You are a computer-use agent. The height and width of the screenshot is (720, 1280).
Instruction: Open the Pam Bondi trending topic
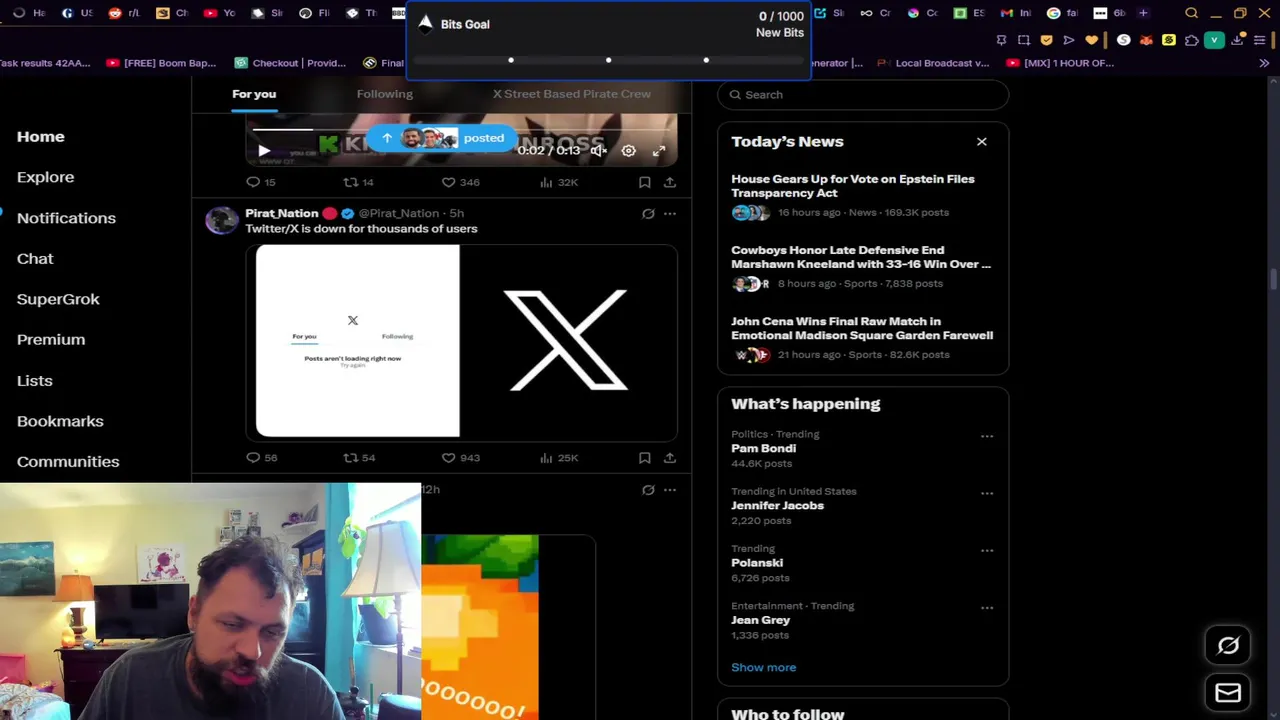763,448
